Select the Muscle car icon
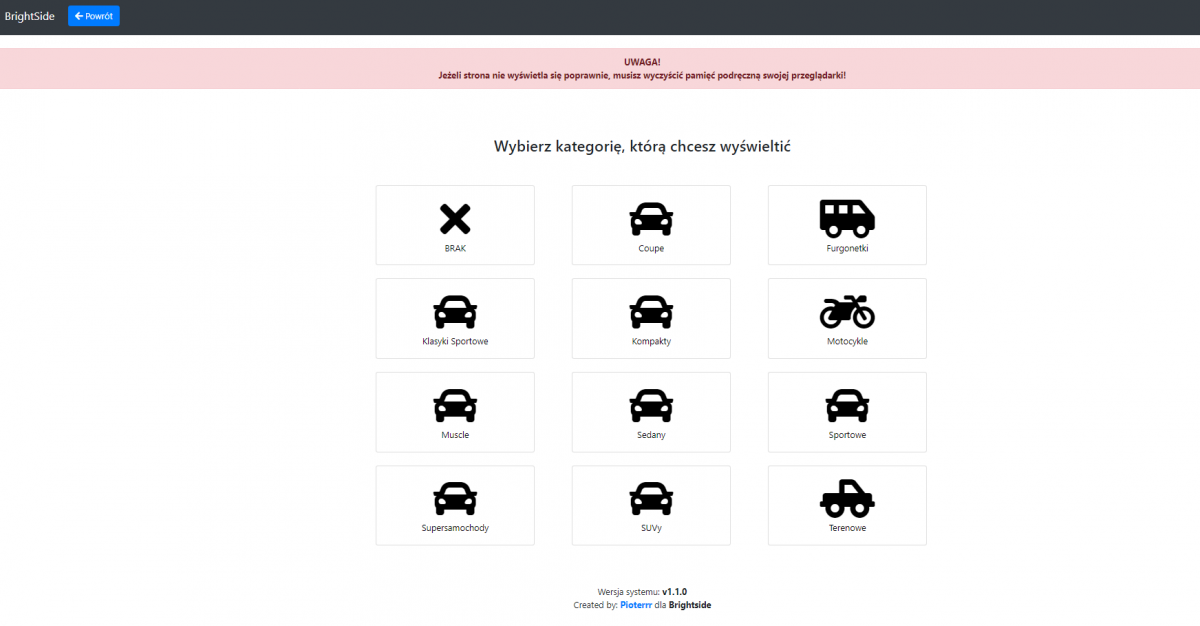The image size is (1200, 626). 455,405
